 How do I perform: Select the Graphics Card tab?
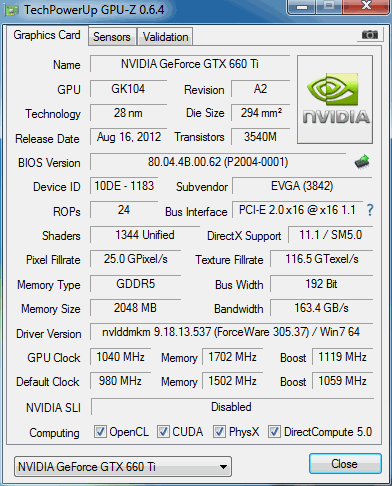pos(47,35)
